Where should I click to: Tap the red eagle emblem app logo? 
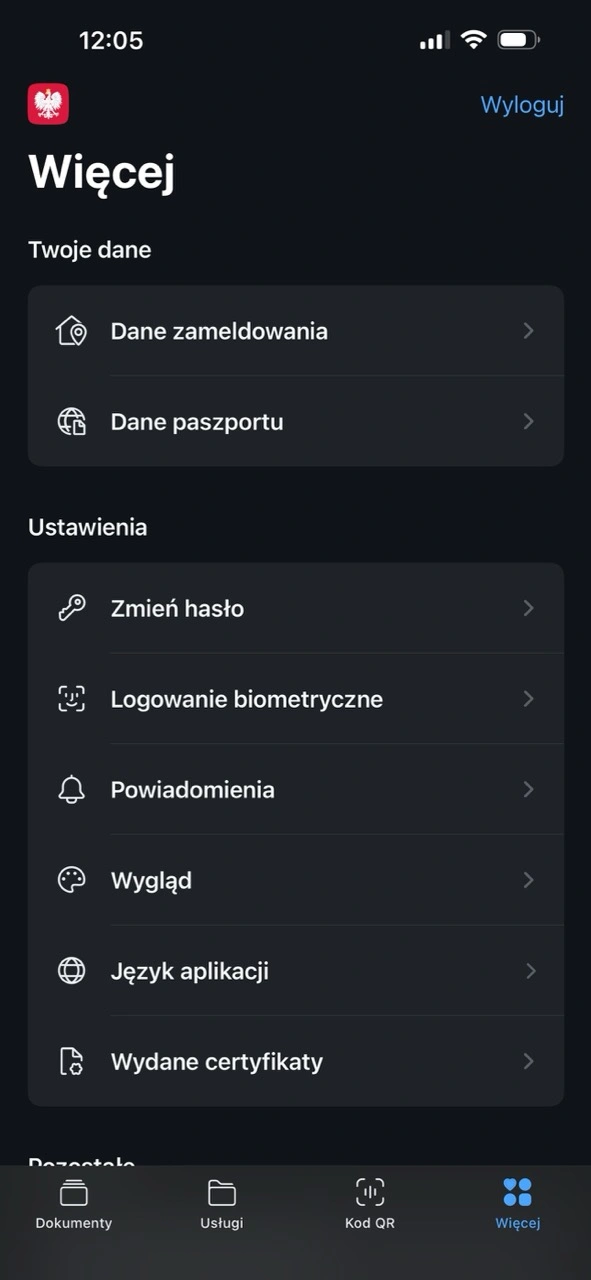pyautogui.click(x=48, y=104)
